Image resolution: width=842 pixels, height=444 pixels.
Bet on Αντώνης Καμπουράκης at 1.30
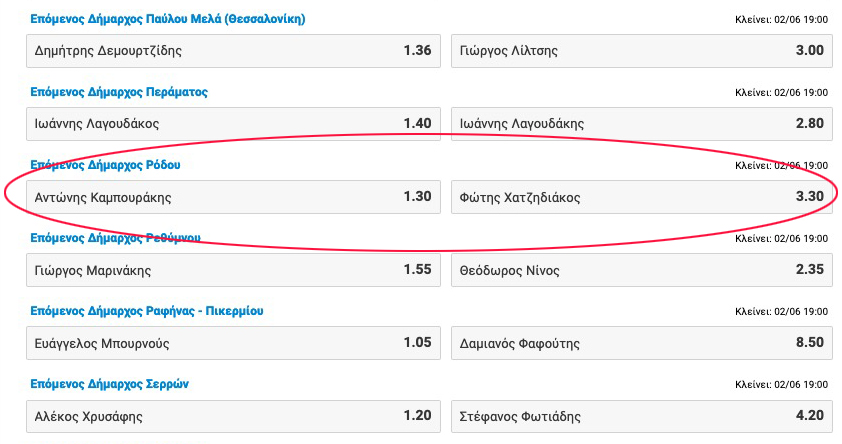point(233,197)
